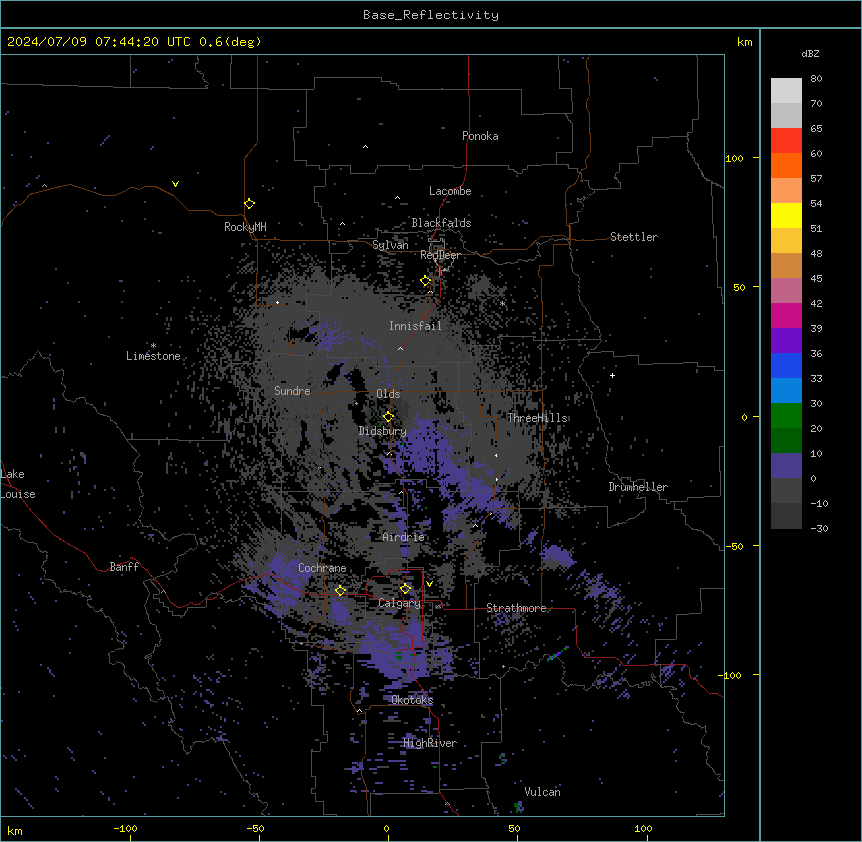Screen dimensions: 862x842
Task: Click the 100 tick on the right axis
Action: coord(734,158)
